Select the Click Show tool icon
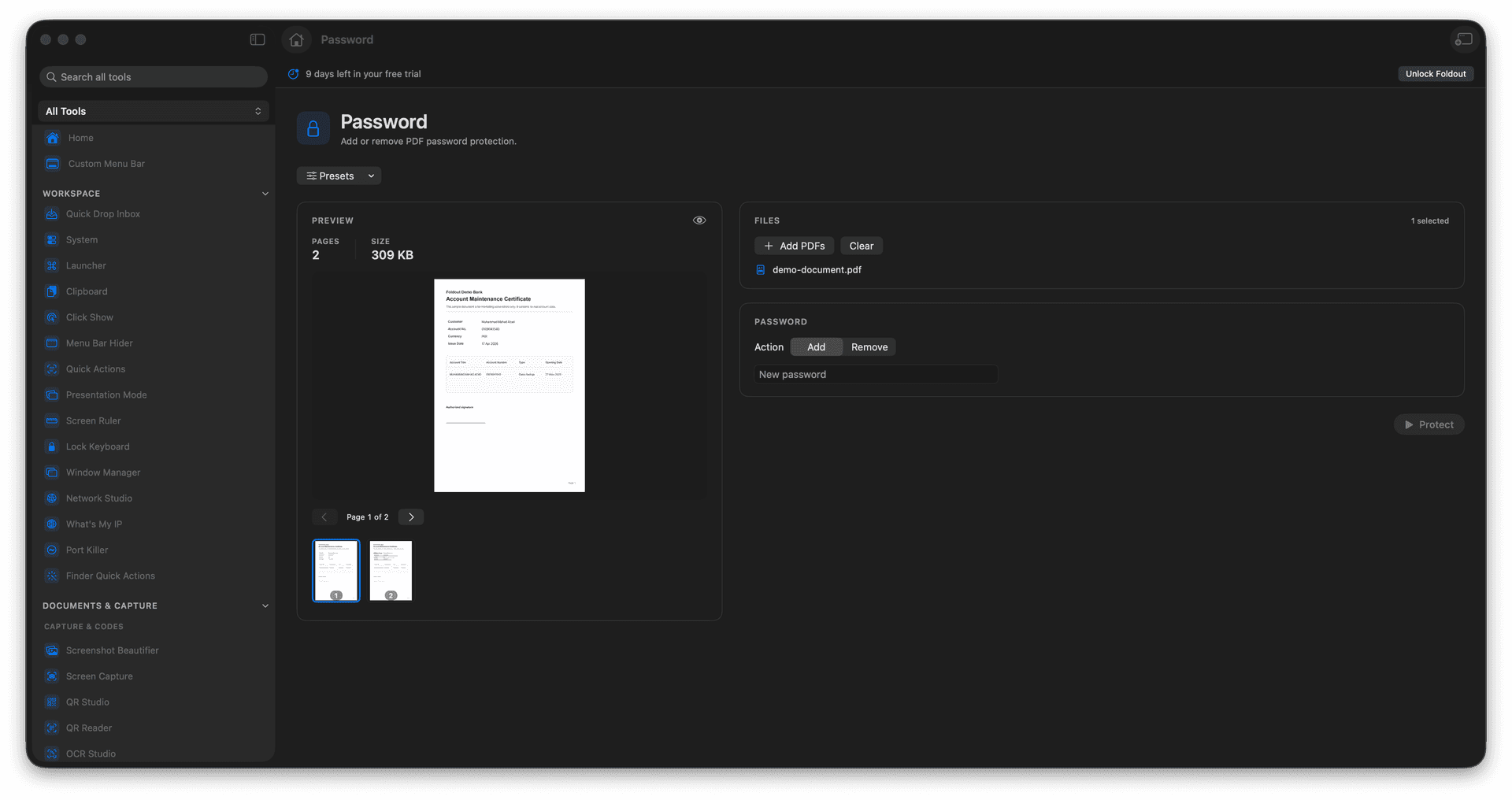 [52, 317]
